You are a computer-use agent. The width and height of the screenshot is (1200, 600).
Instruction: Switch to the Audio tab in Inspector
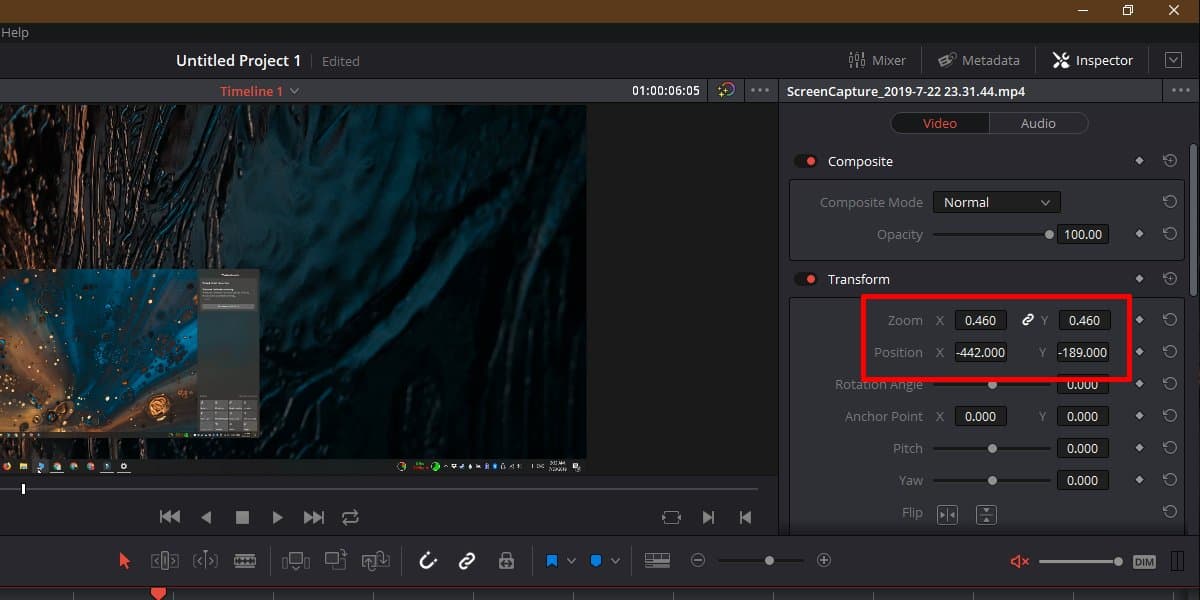1038,123
